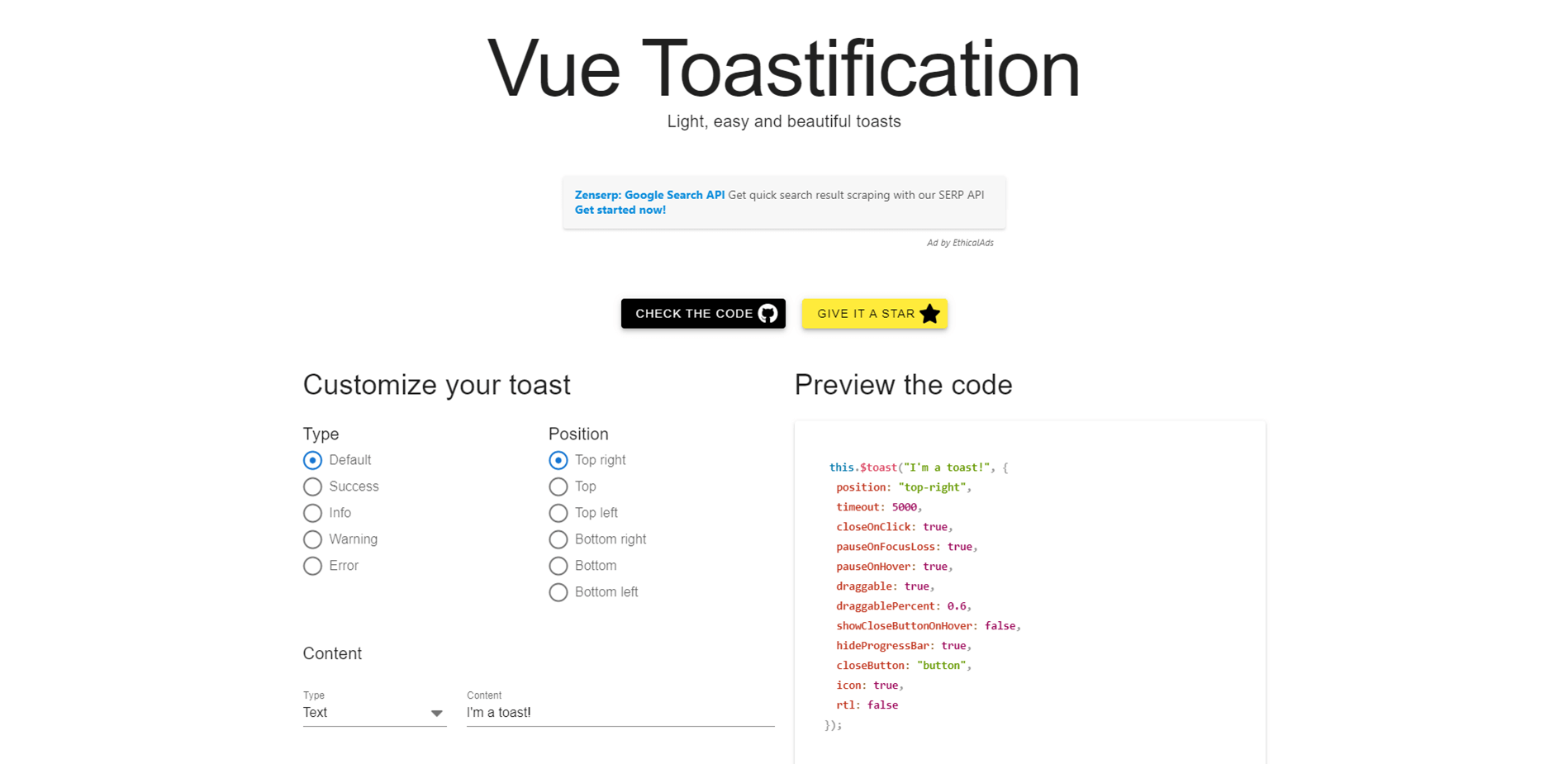Click the rtl: false code line
Screen dimensions: 1568x764
[867, 705]
